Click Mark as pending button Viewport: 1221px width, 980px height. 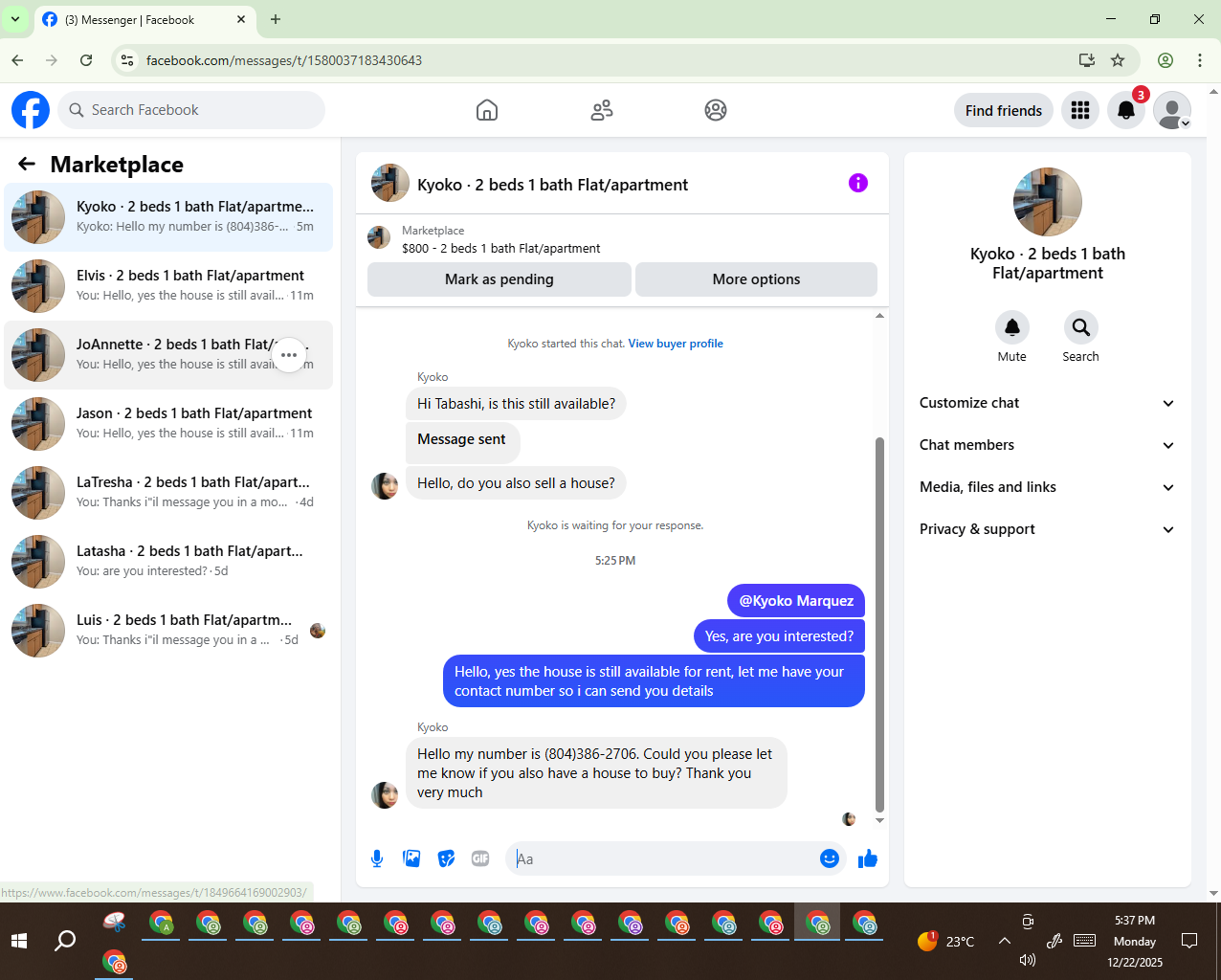pyautogui.click(x=499, y=279)
